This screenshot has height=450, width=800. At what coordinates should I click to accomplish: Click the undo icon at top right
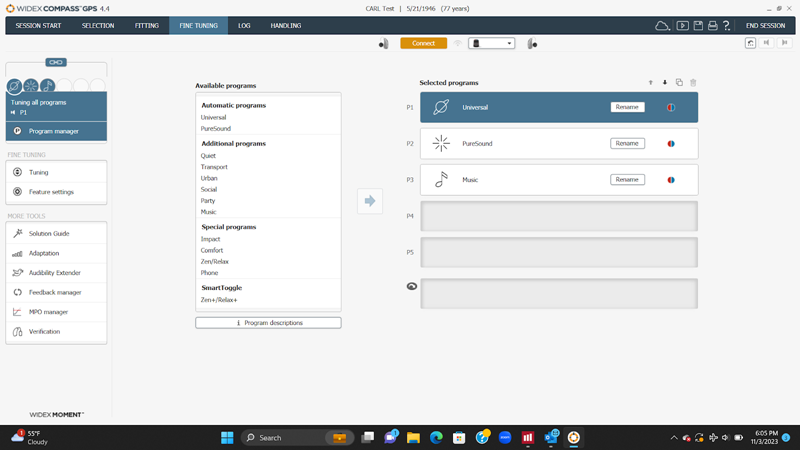click(750, 43)
